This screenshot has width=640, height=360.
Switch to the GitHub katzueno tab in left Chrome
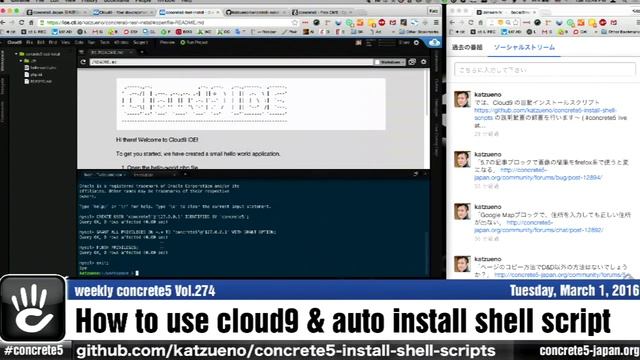(x=256, y=12)
